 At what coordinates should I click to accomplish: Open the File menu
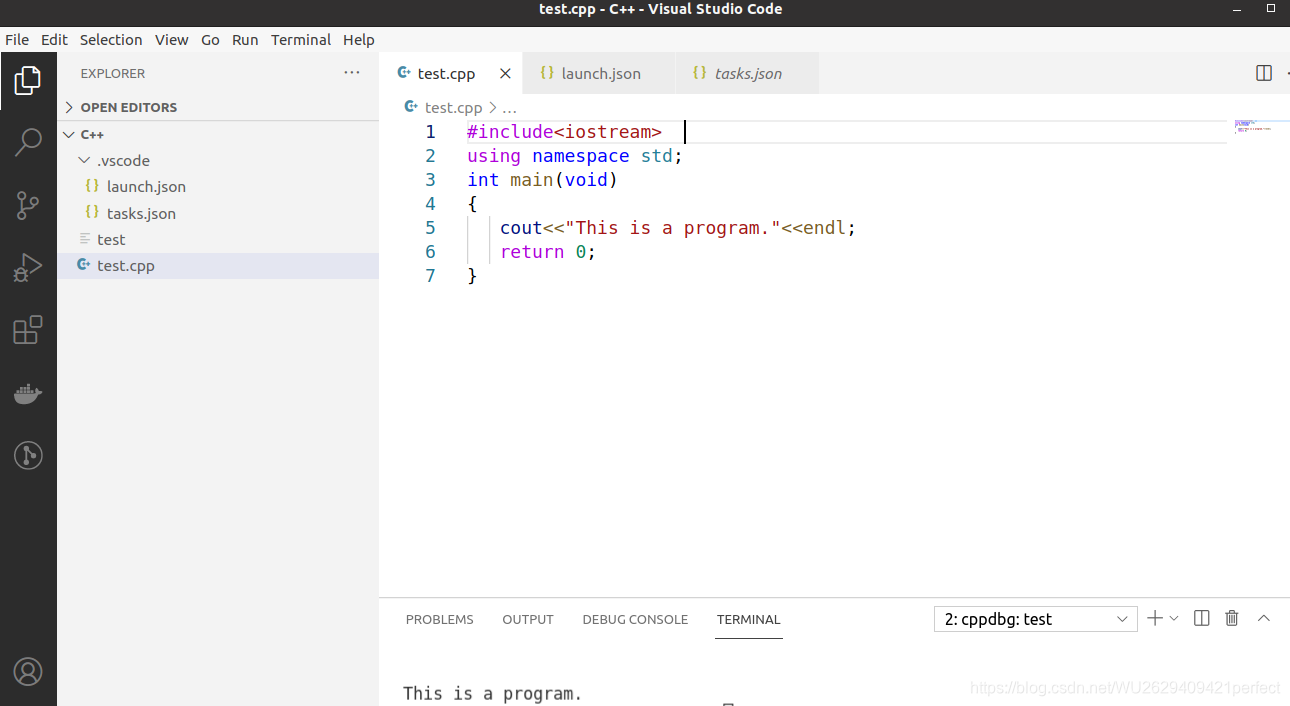(x=17, y=40)
